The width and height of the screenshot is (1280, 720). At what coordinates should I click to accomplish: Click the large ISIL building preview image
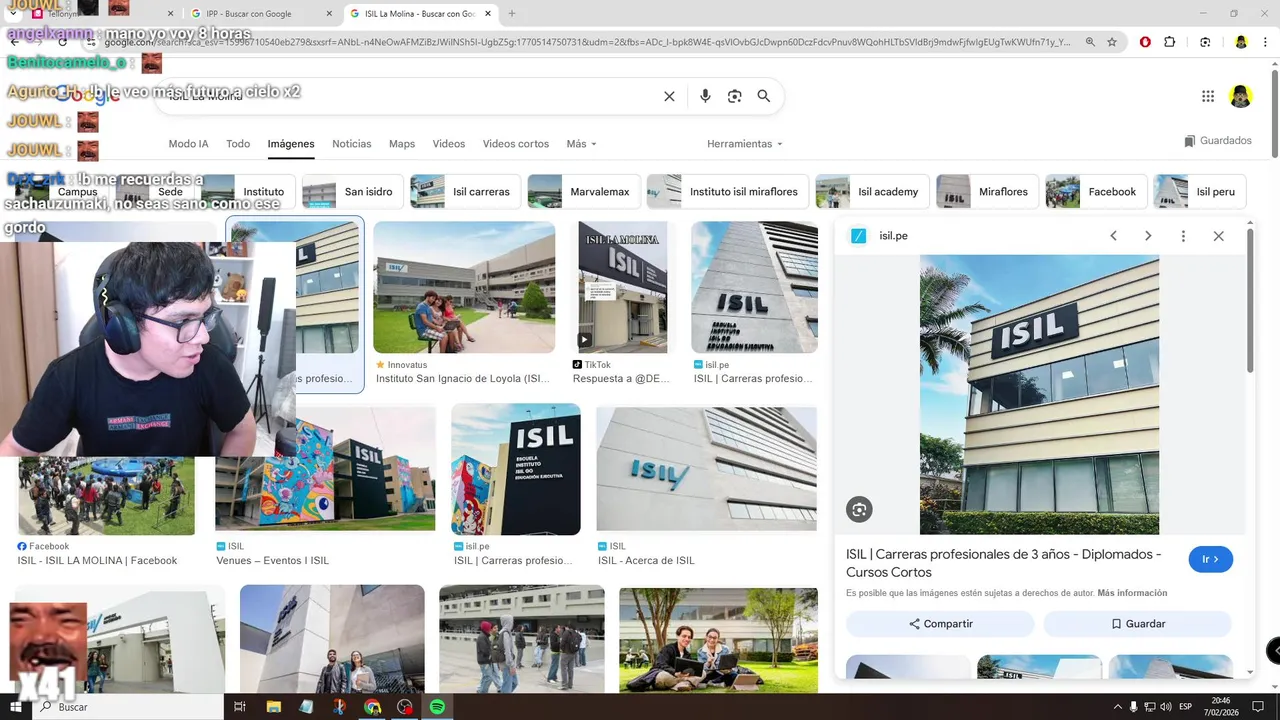click(x=1039, y=395)
